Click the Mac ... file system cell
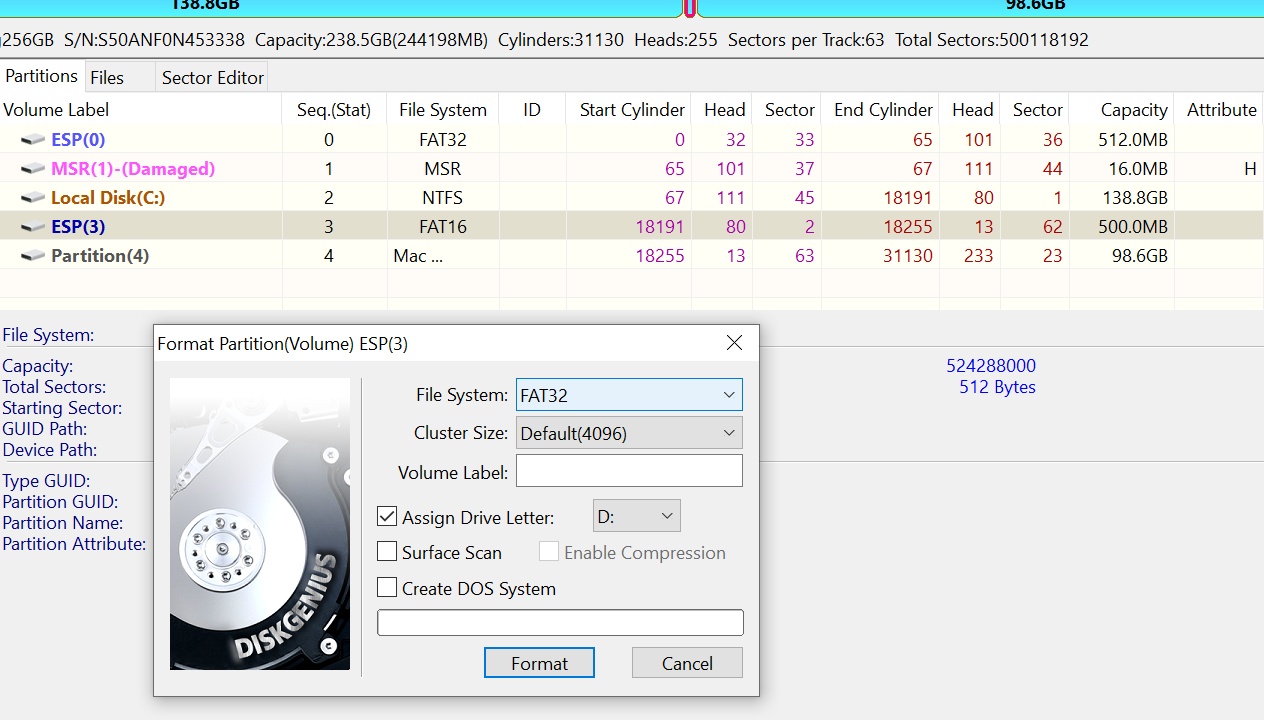Image resolution: width=1264 pixels, height=720 pixels. (x=443, y=256)
